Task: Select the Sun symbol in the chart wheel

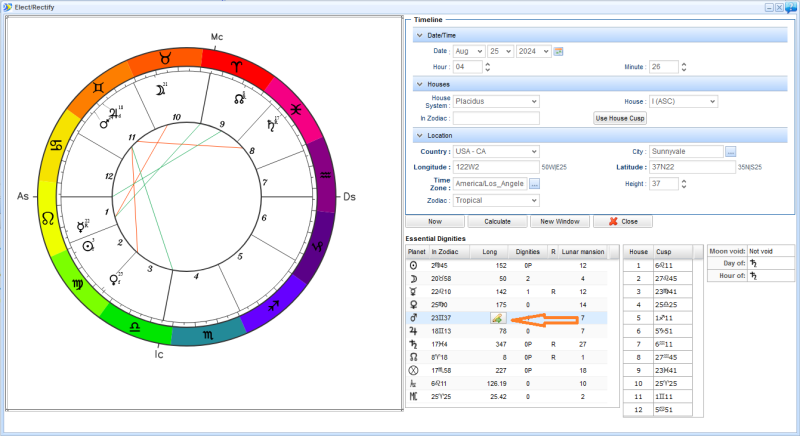Action: 89,246
